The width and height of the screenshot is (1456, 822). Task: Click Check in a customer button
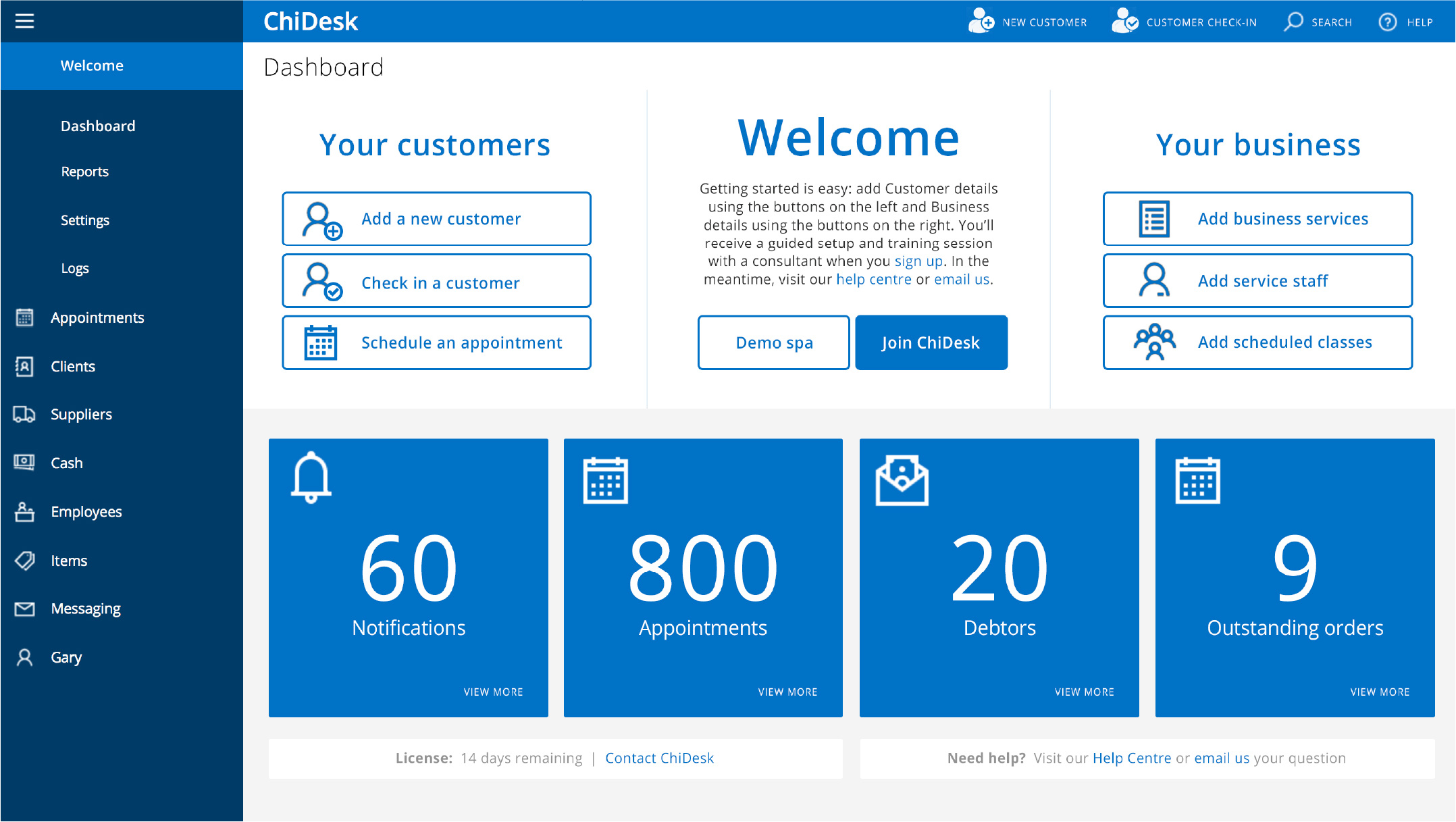coord(436,281)
